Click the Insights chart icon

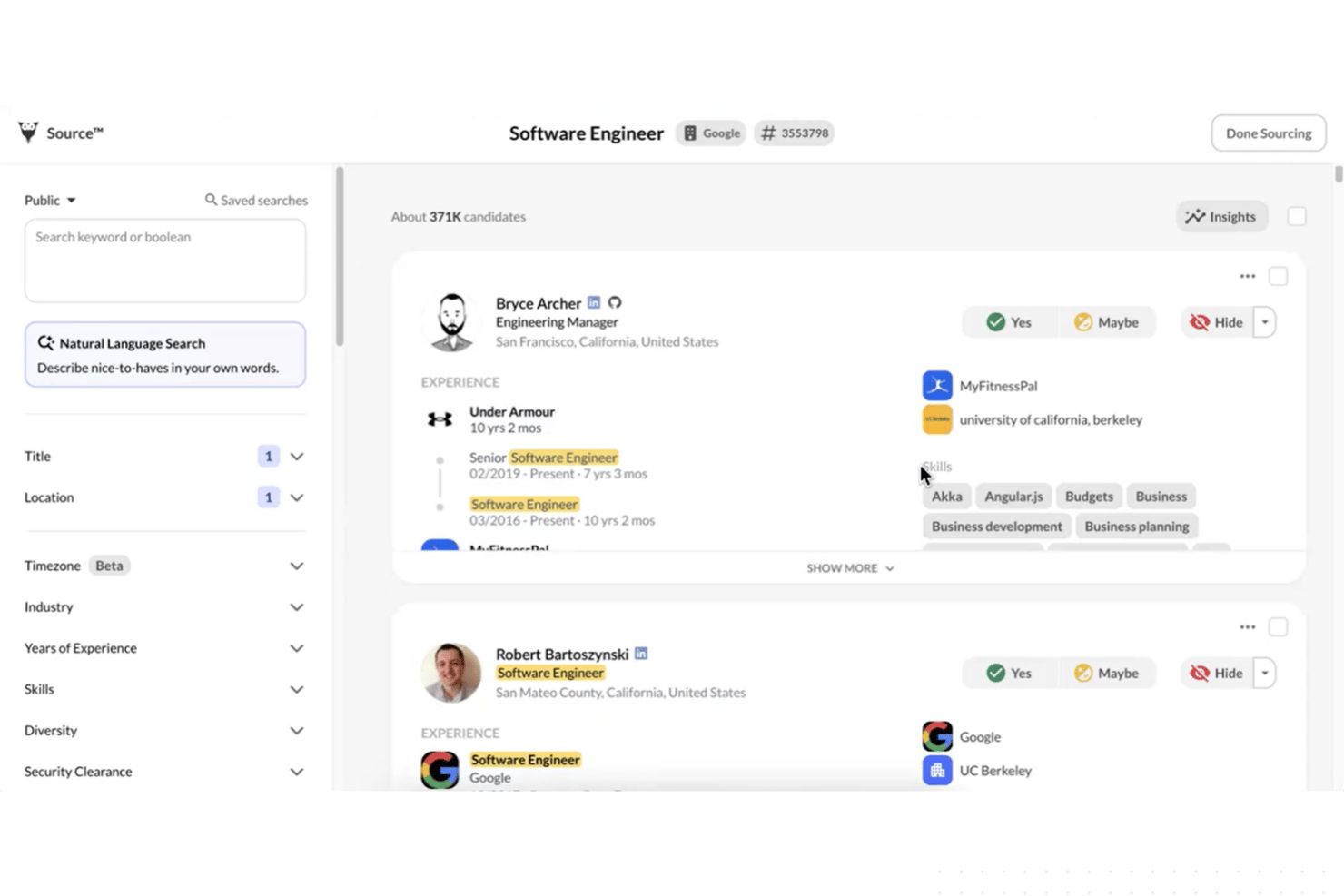(1195, 216)
